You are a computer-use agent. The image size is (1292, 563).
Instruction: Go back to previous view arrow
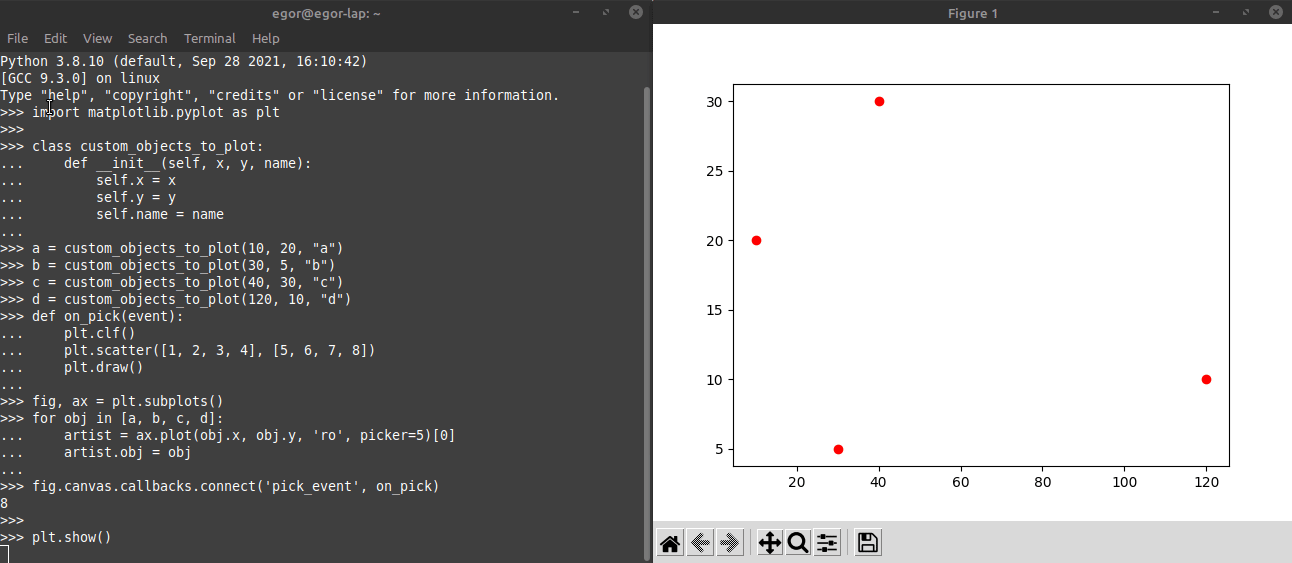point(700,543)
